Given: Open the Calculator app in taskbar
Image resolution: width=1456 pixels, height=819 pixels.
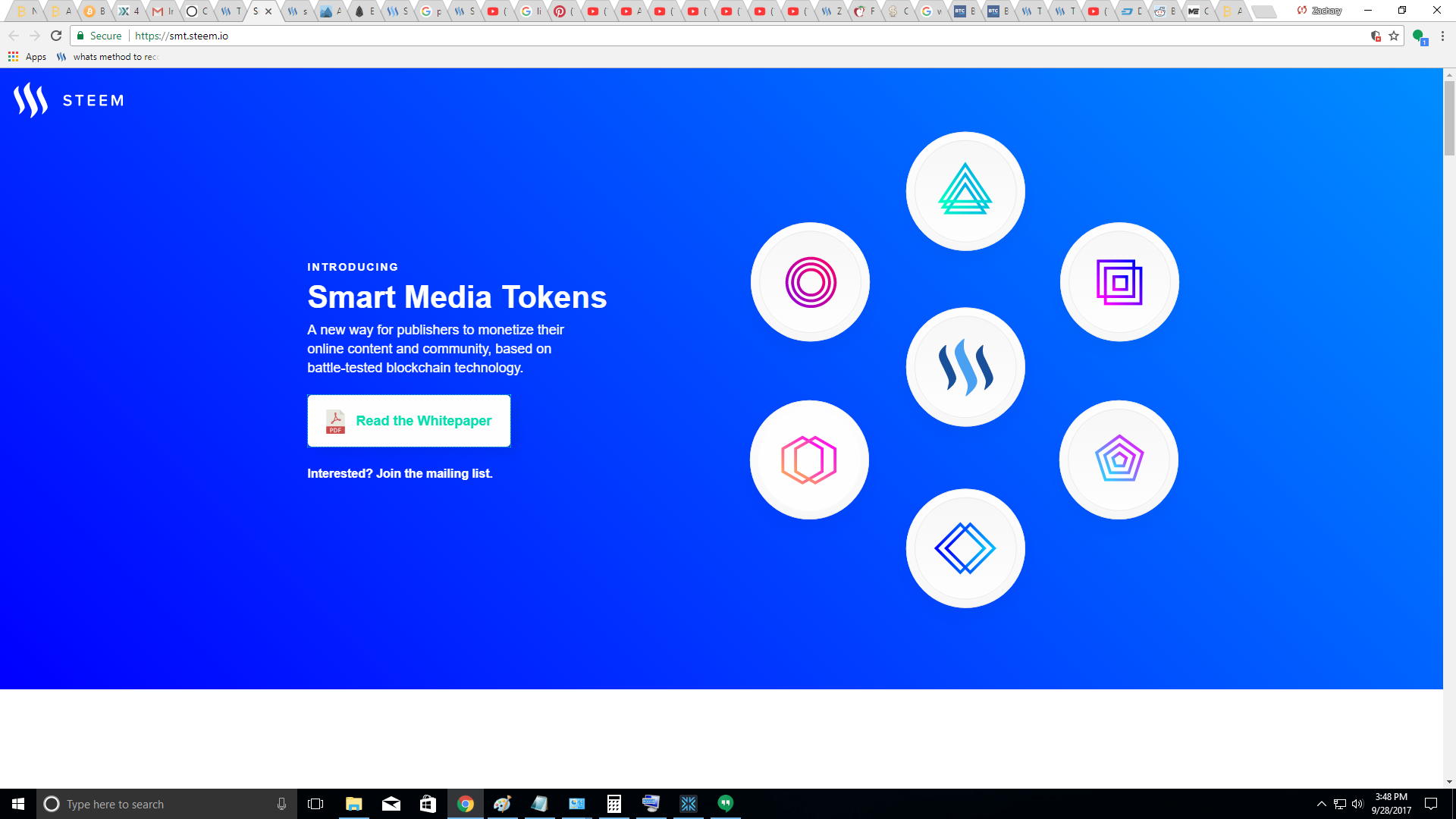Looking at the screenshot, I should tap(614, 804).
